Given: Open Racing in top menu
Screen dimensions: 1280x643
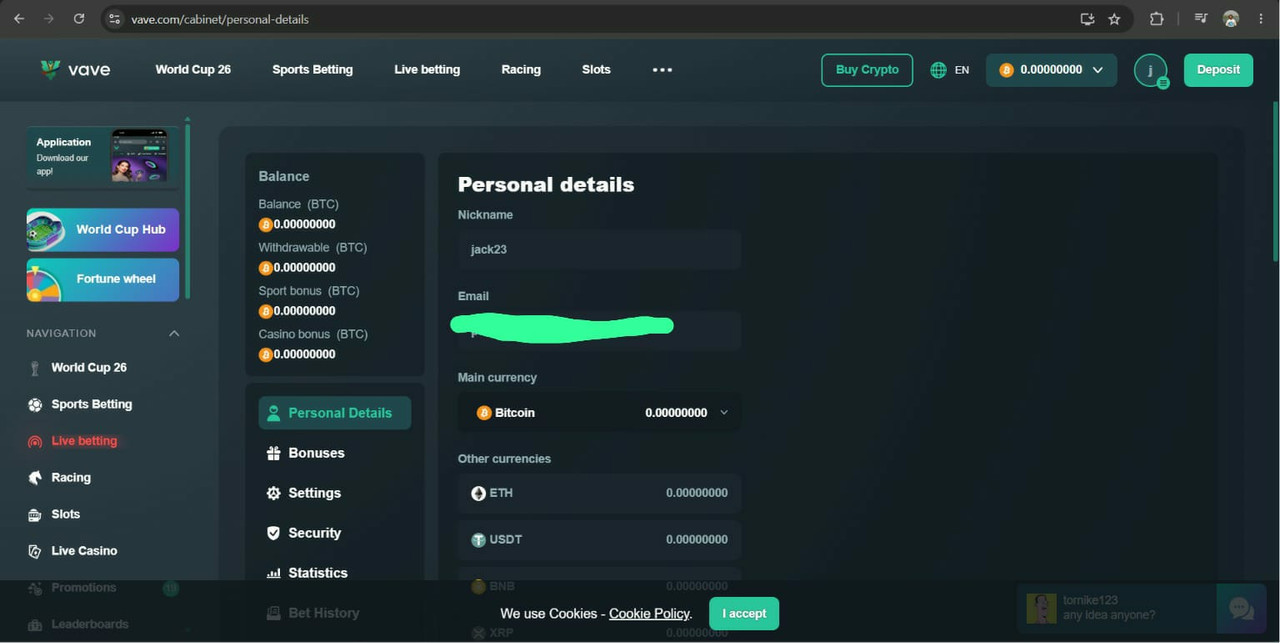Looking at the screenshot, I should tap(521, 69).
